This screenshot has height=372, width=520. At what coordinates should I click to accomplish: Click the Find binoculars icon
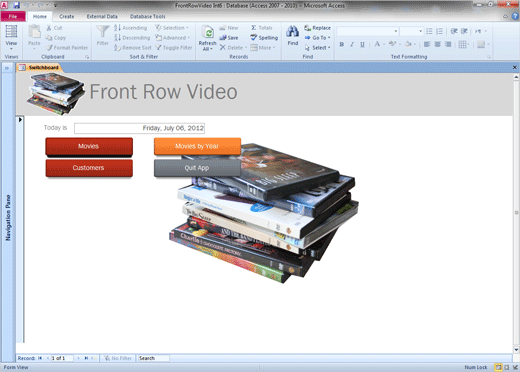click(x=292, y=32)
